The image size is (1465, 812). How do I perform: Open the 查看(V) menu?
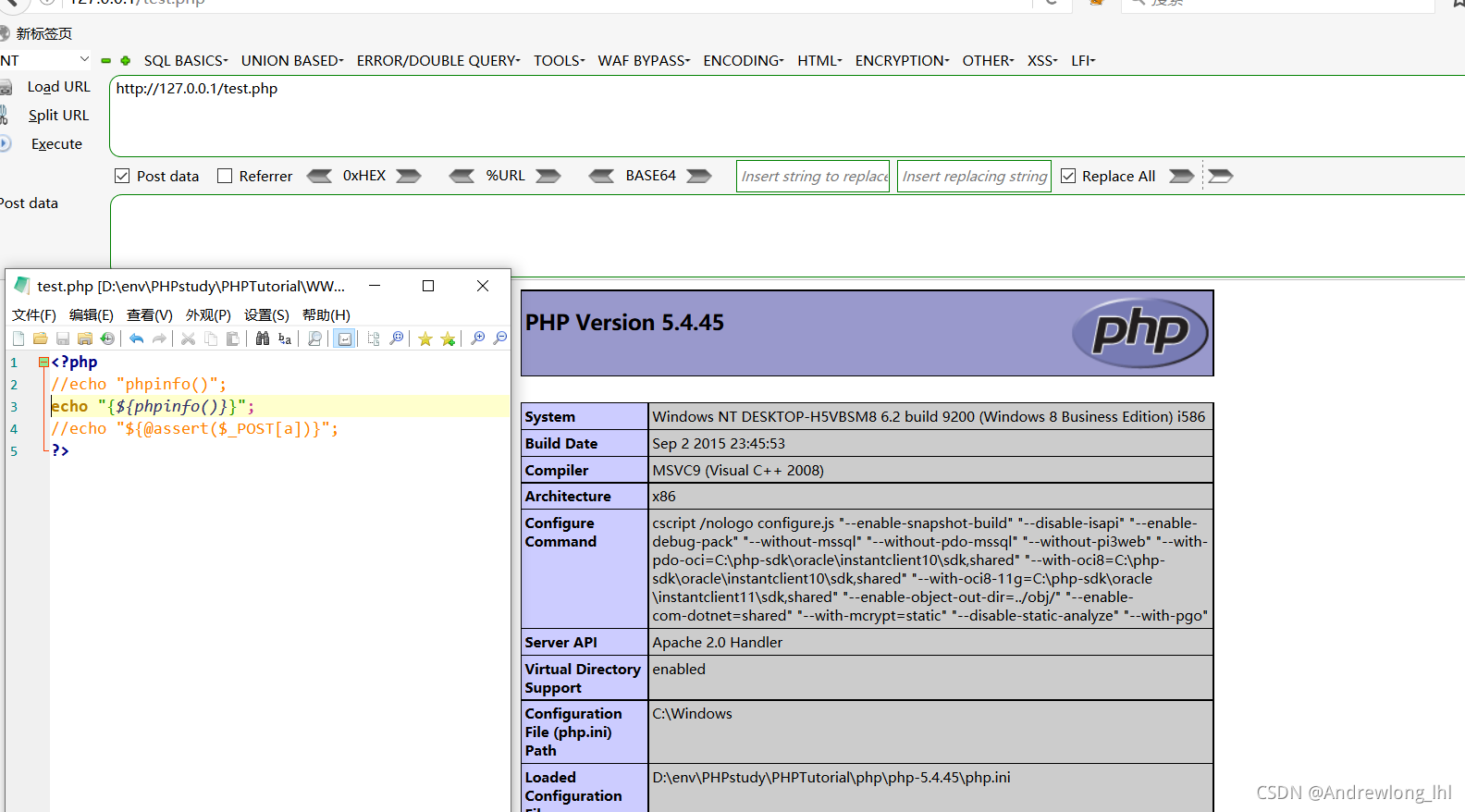pos(150,315)
